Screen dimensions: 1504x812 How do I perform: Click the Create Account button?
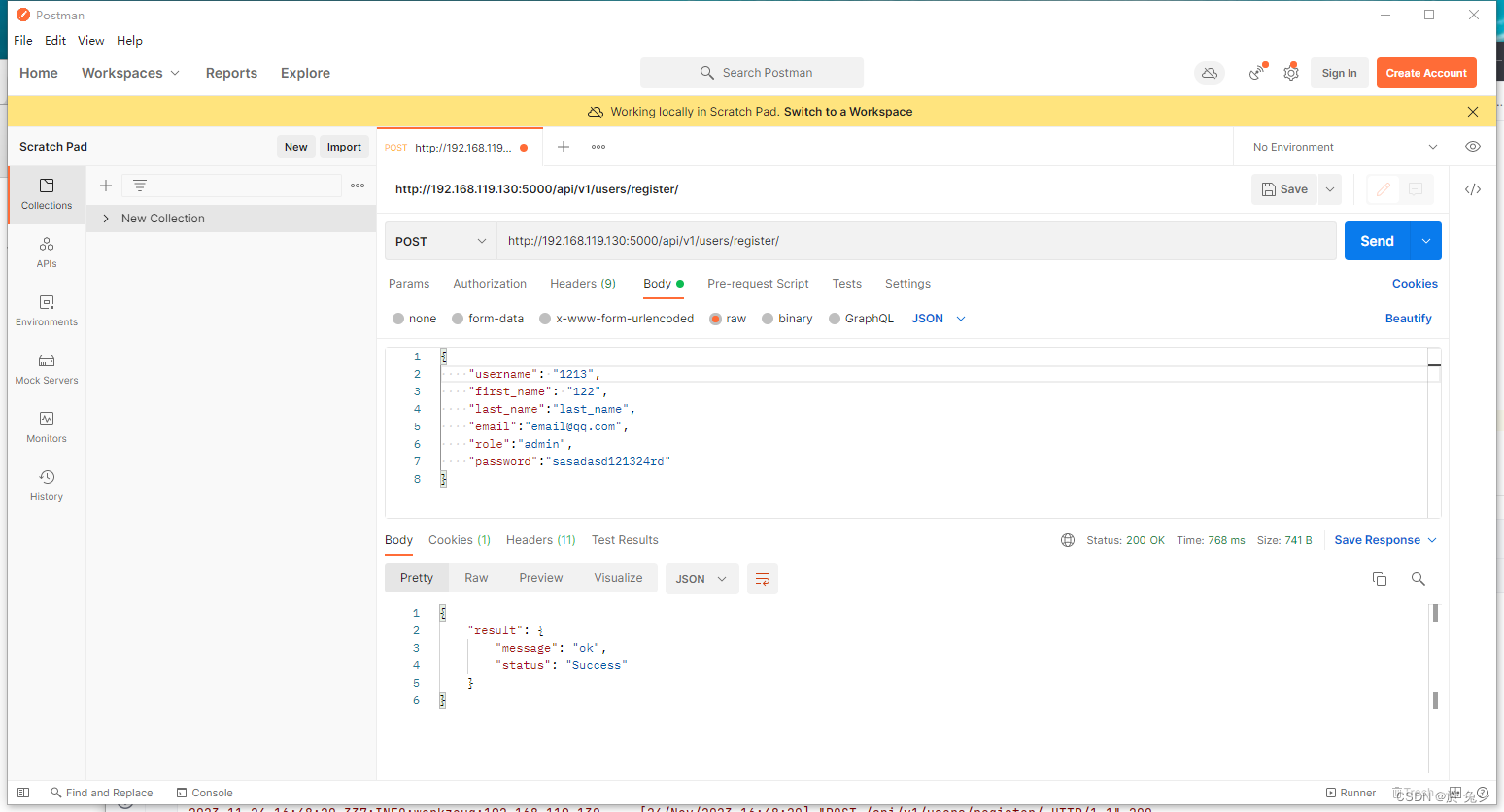tap(1426, 73)
